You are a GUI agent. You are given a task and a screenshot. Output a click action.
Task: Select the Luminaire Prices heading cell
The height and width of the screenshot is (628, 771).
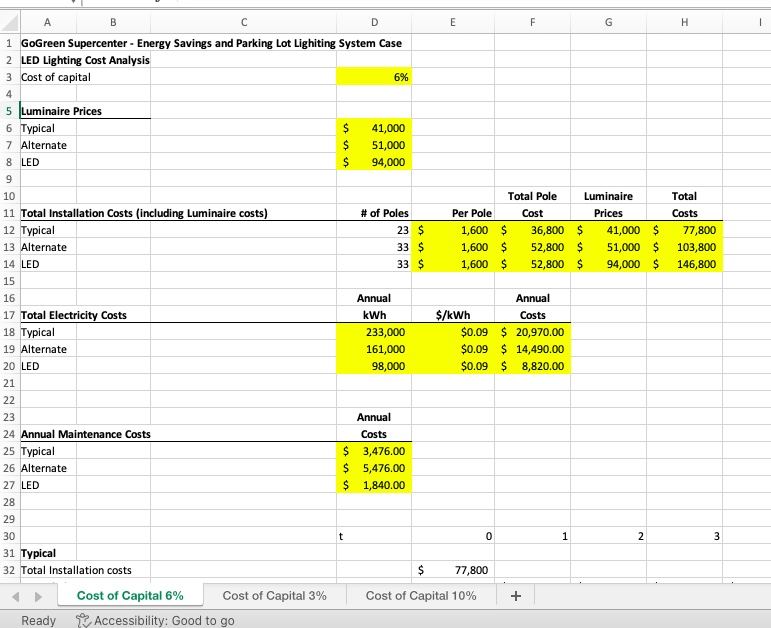[61, 111]
